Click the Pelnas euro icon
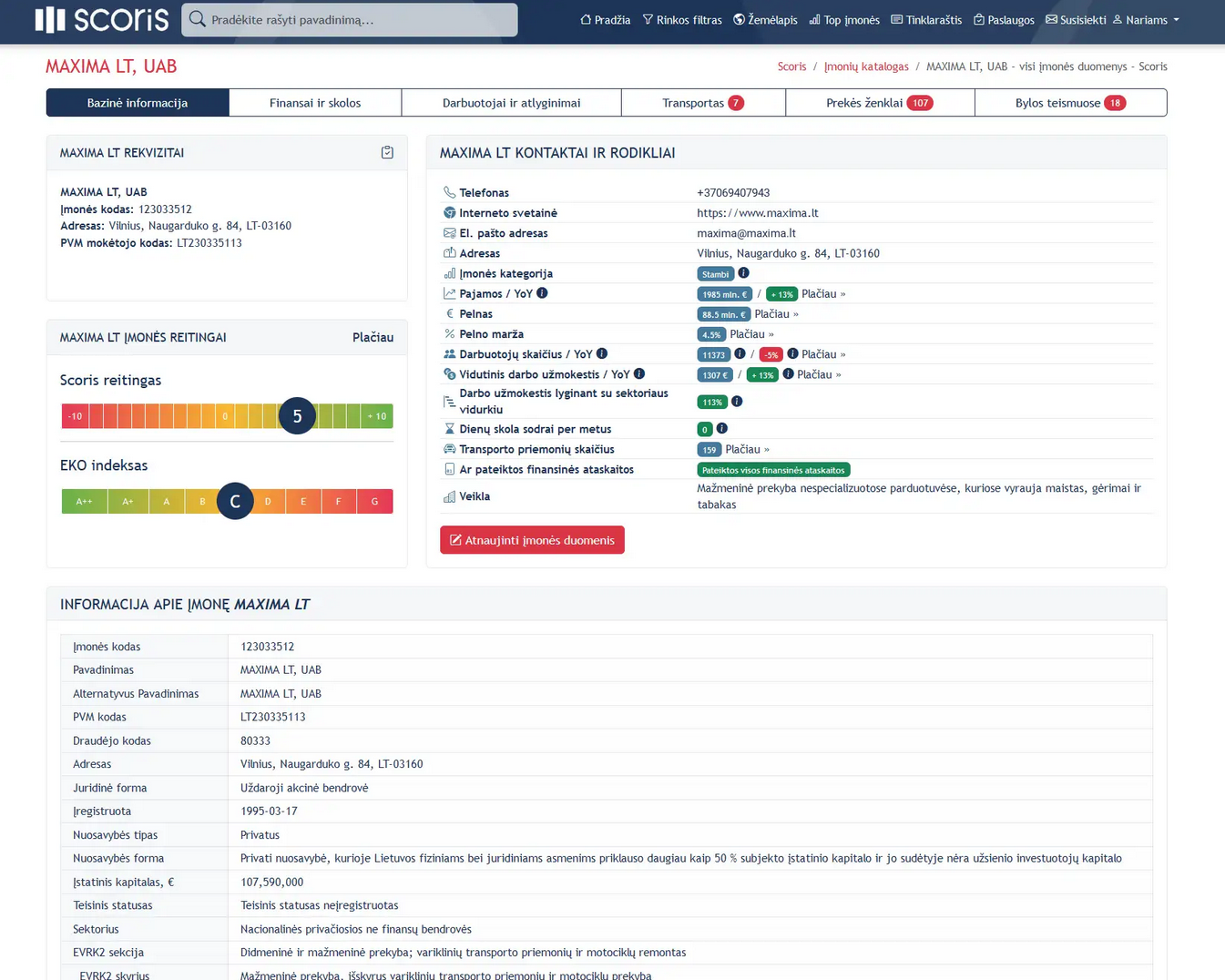 point(449,313)
